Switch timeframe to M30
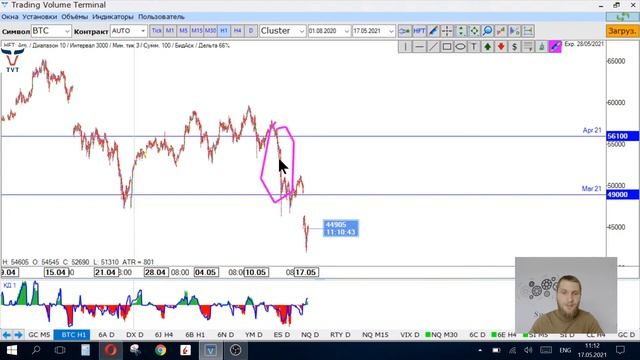Screen dimensions: 640x360 pos(210,31)
